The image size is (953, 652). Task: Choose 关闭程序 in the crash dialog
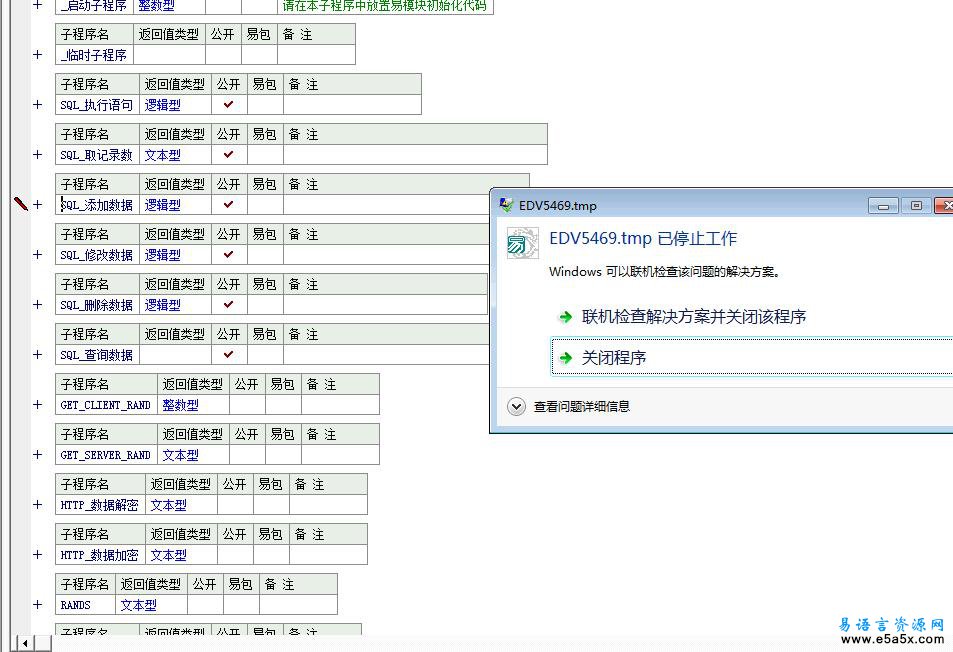pyautogui.click(x=614, y=358)
